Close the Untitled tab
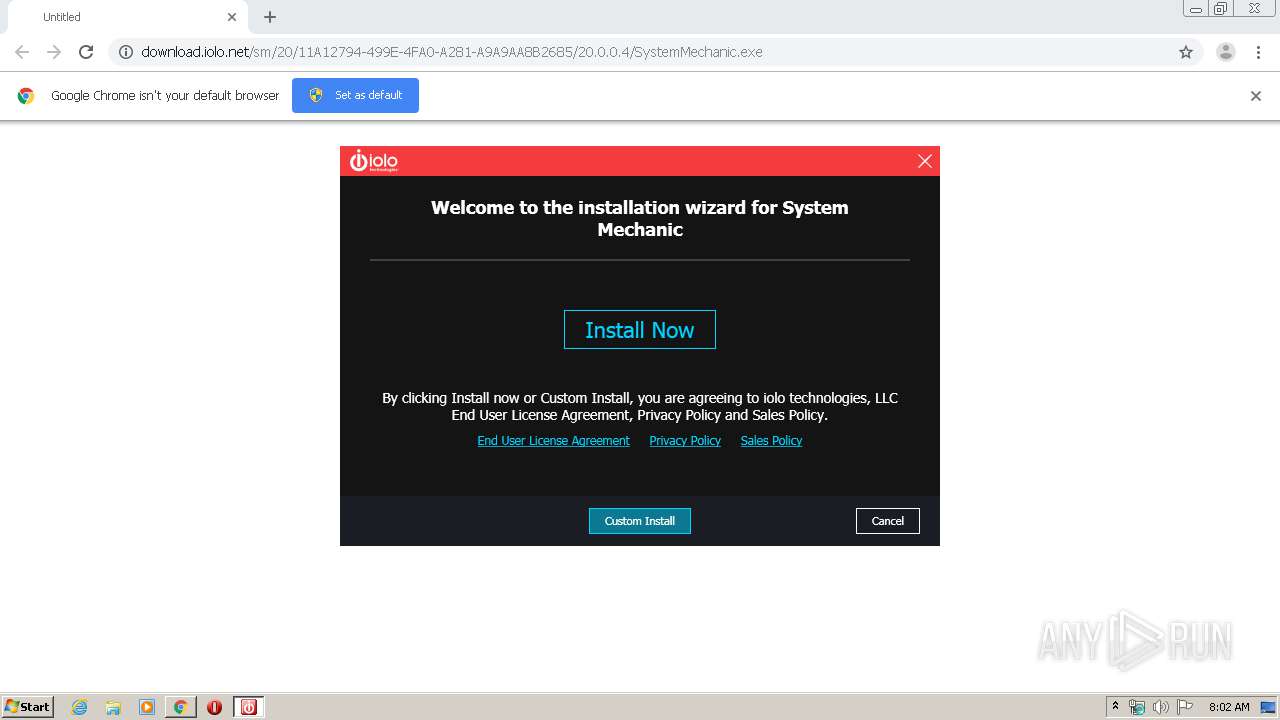Viewport: 1280px width, 720px height. pos(232,17)
